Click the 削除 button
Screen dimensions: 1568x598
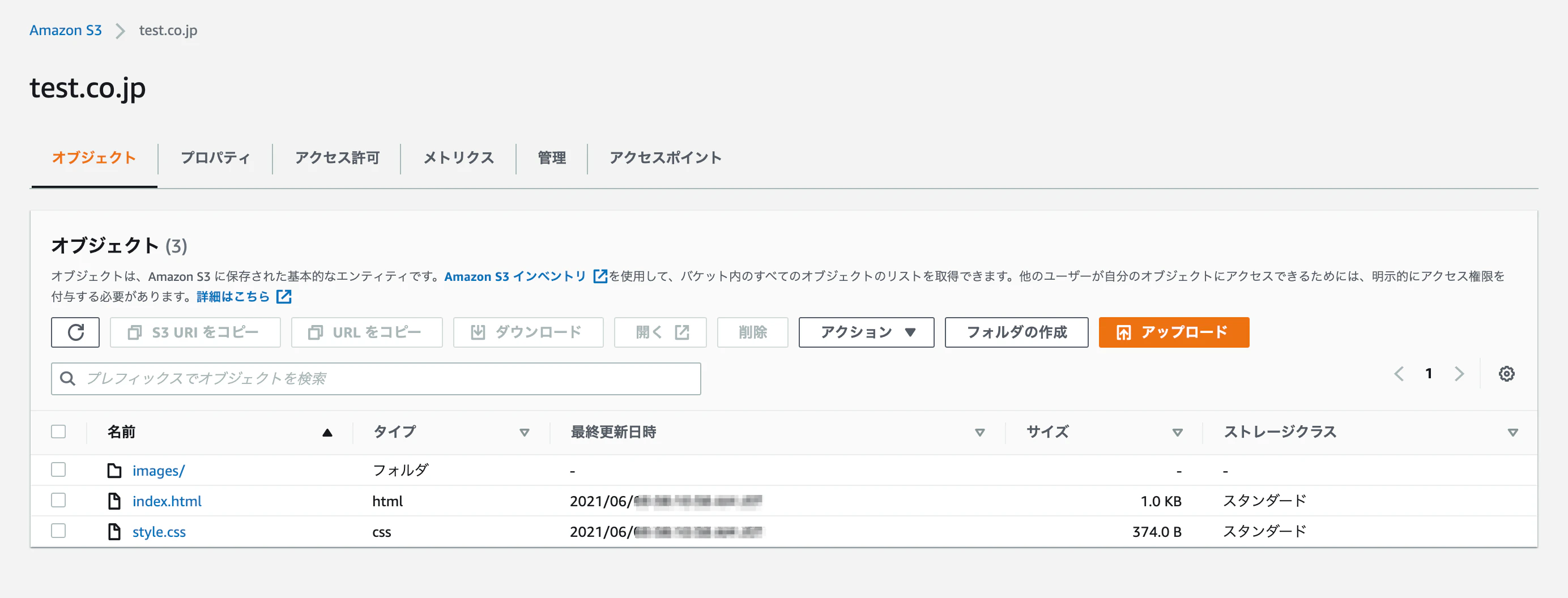pyautogui.click(x=752, y=332)
